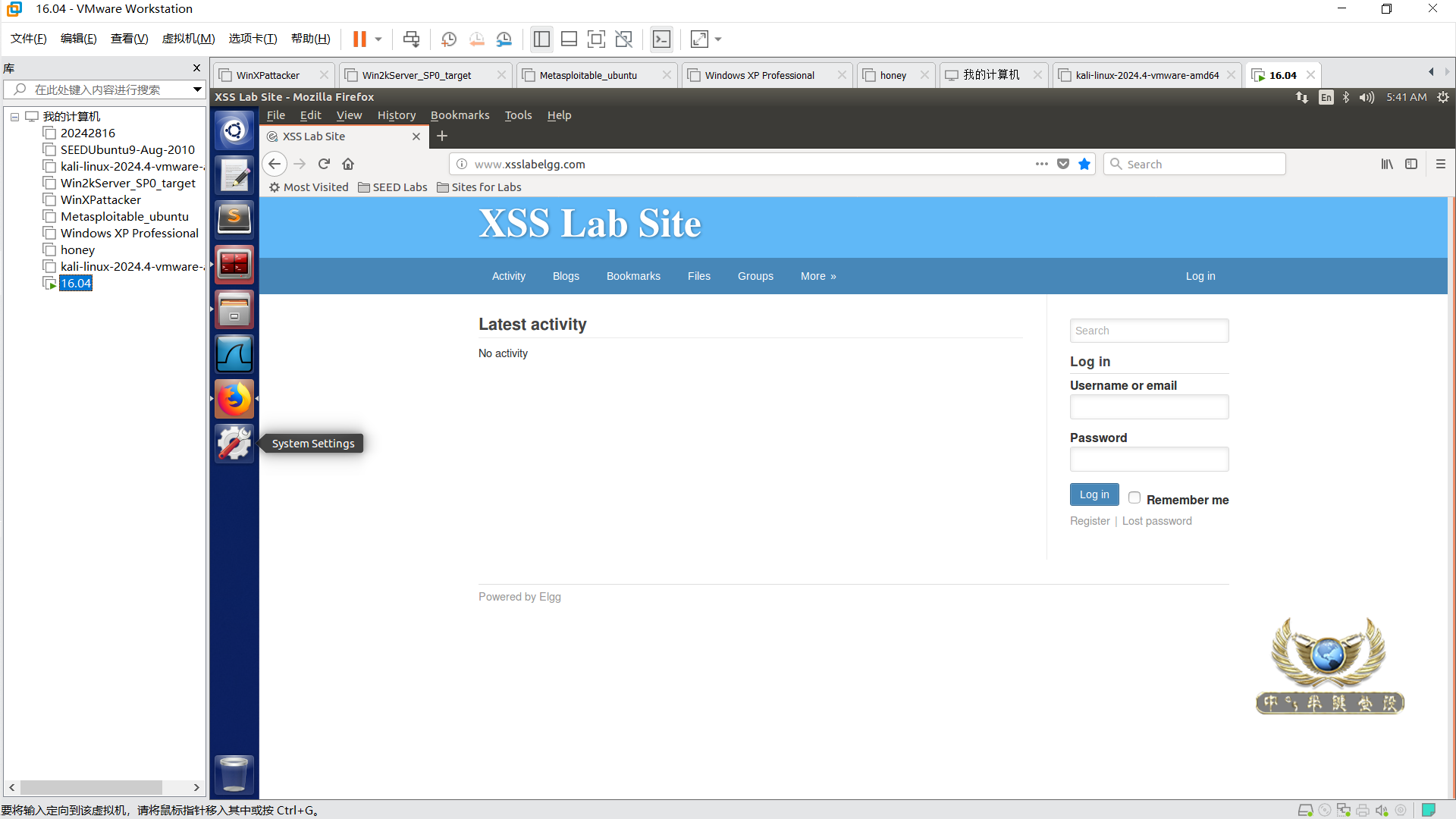Expand the library search dropdown arrow
The height and width of the screenshot is (819, 1456).
point(197,89)
